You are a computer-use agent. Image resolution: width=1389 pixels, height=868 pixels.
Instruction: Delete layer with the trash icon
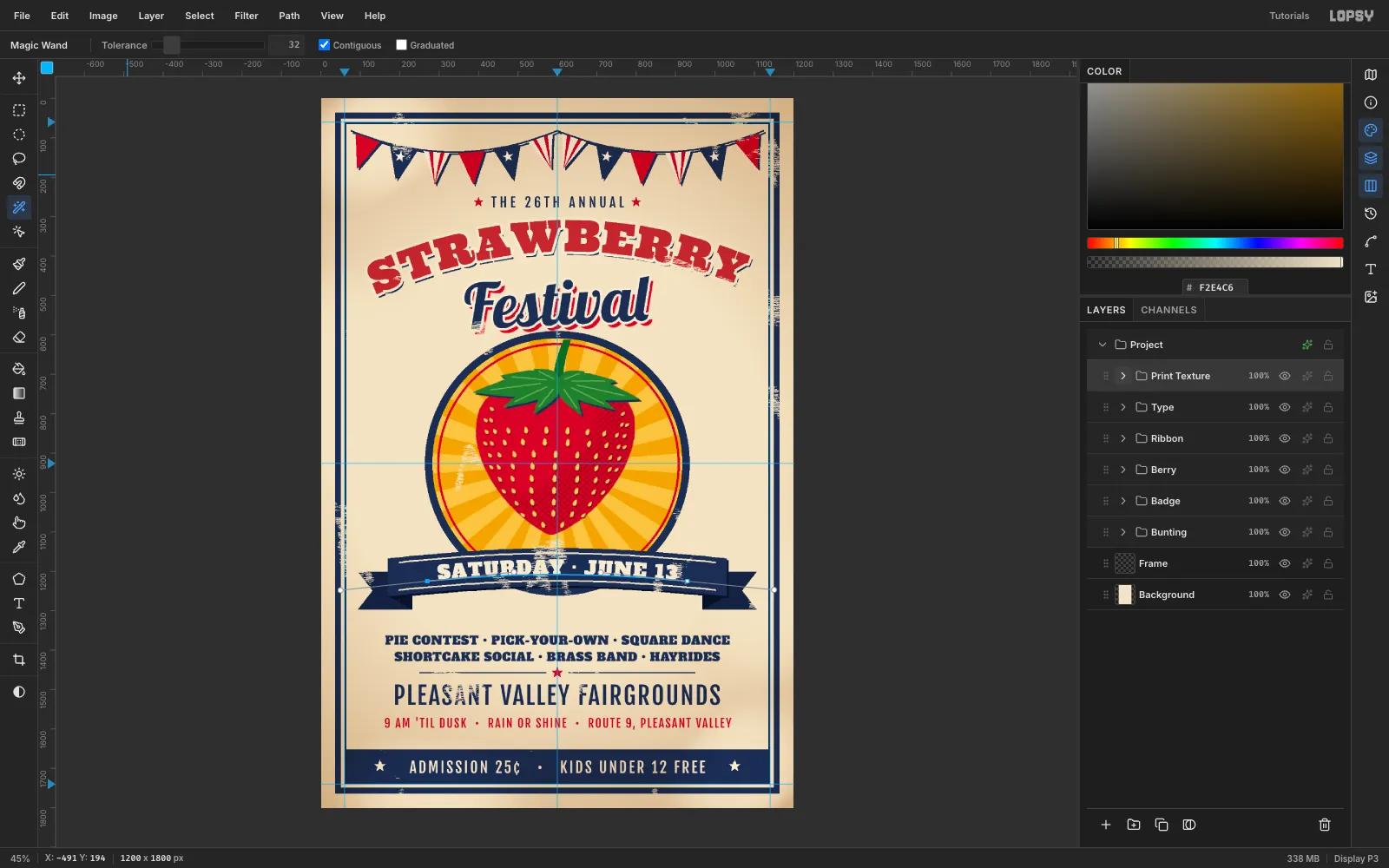(x=1325, y=825)
